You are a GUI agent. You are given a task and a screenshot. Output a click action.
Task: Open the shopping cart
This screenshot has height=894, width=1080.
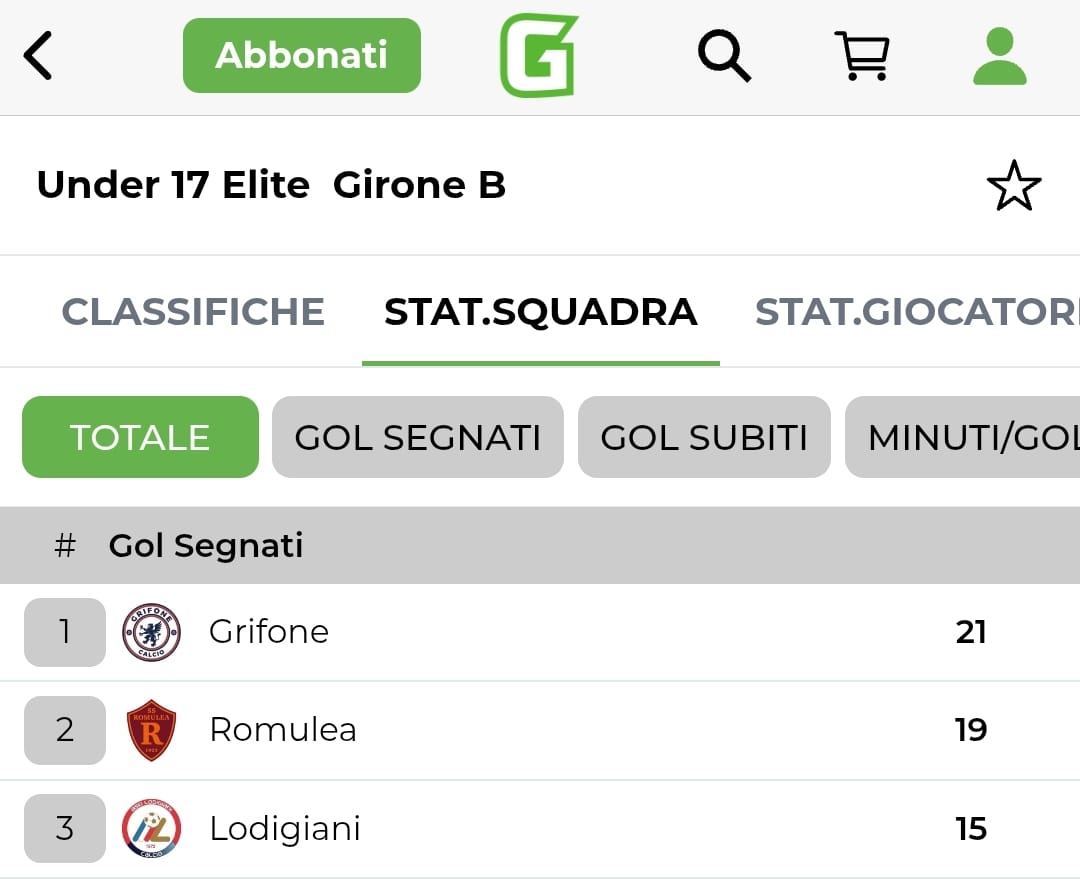861,56
